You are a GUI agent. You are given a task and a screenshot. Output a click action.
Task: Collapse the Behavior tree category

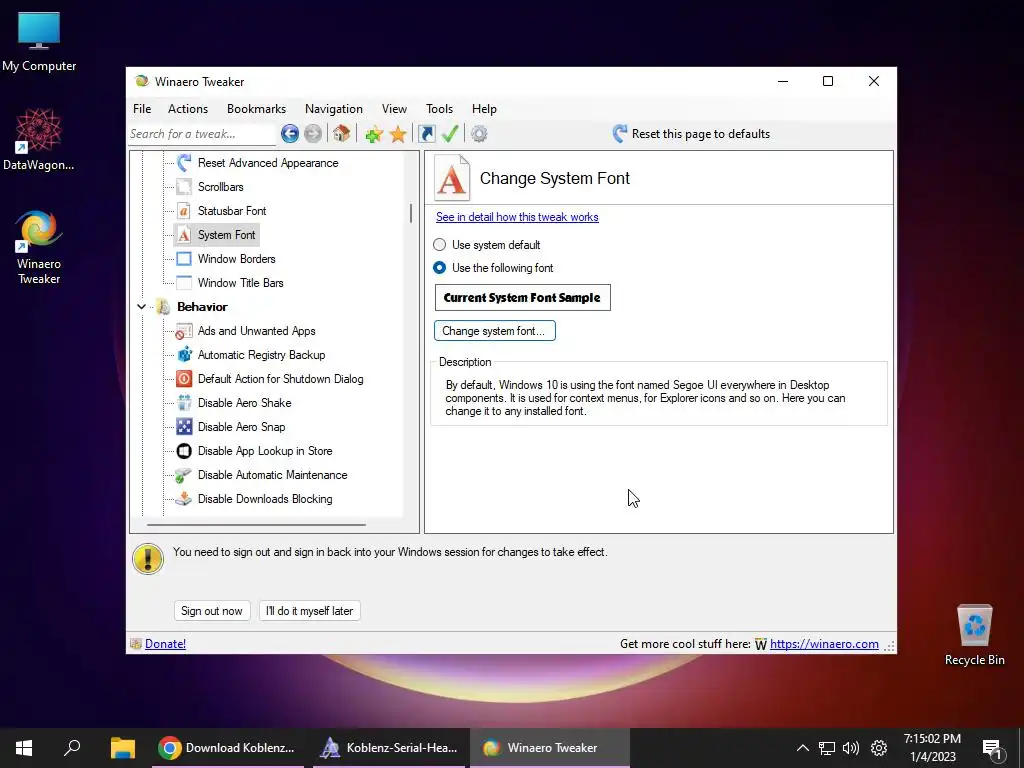[x=141, y=306]
